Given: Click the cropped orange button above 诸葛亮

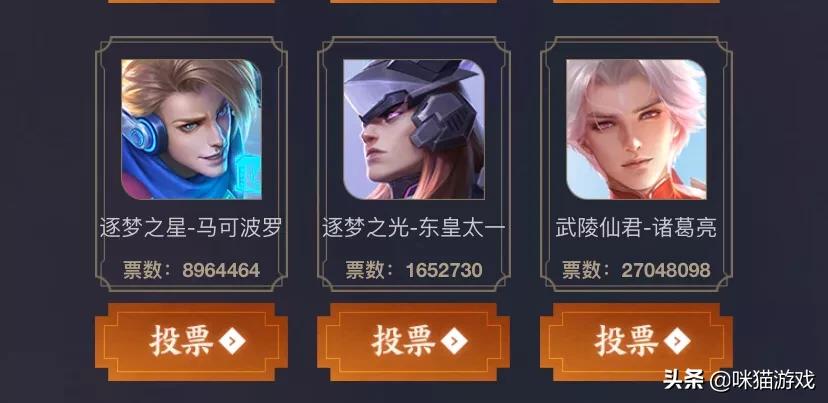Looking at the screenshot, I should 636,2.
